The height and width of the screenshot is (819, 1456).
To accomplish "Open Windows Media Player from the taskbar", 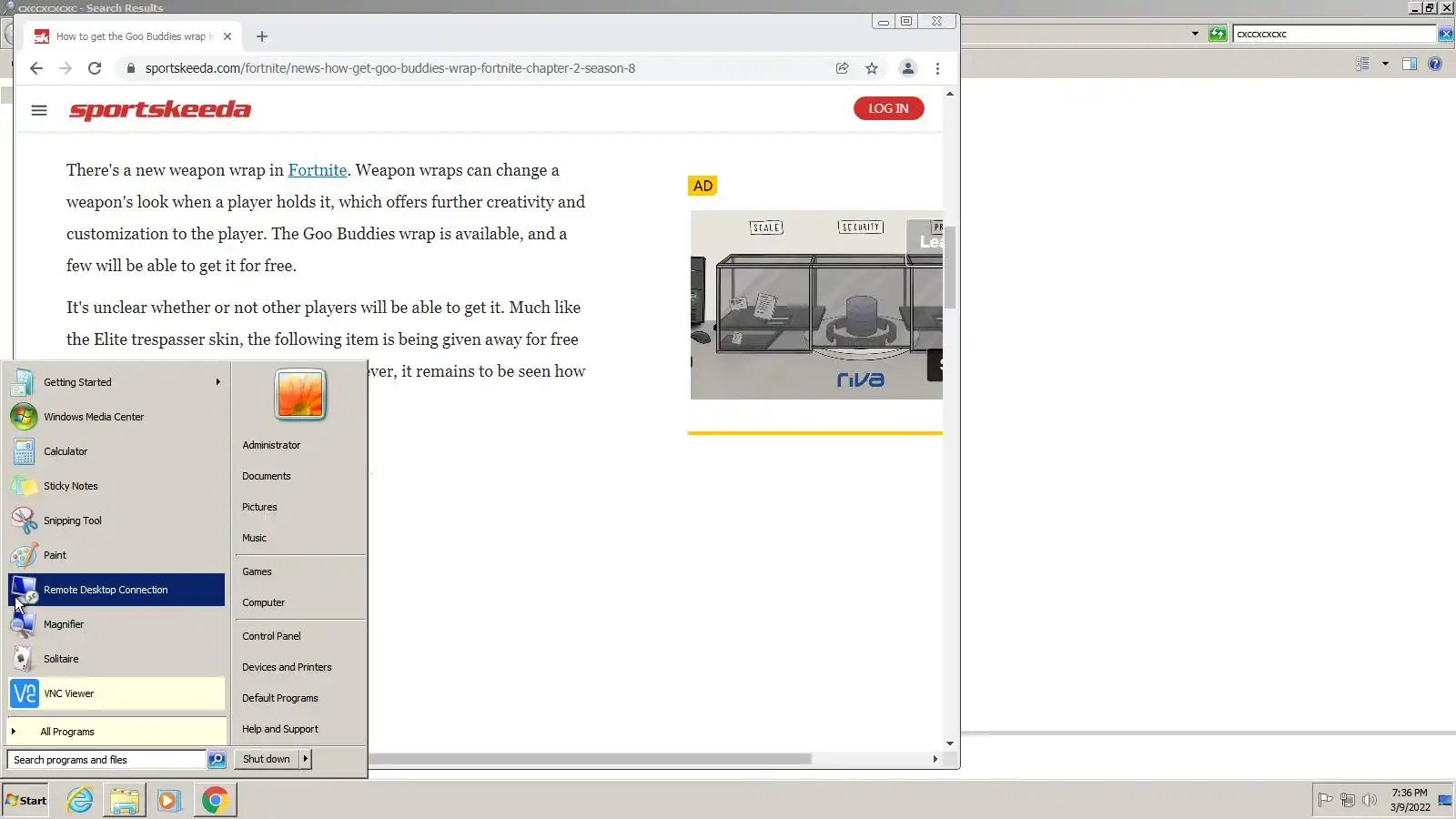I will pyautogui.click(x=169, y=801).
